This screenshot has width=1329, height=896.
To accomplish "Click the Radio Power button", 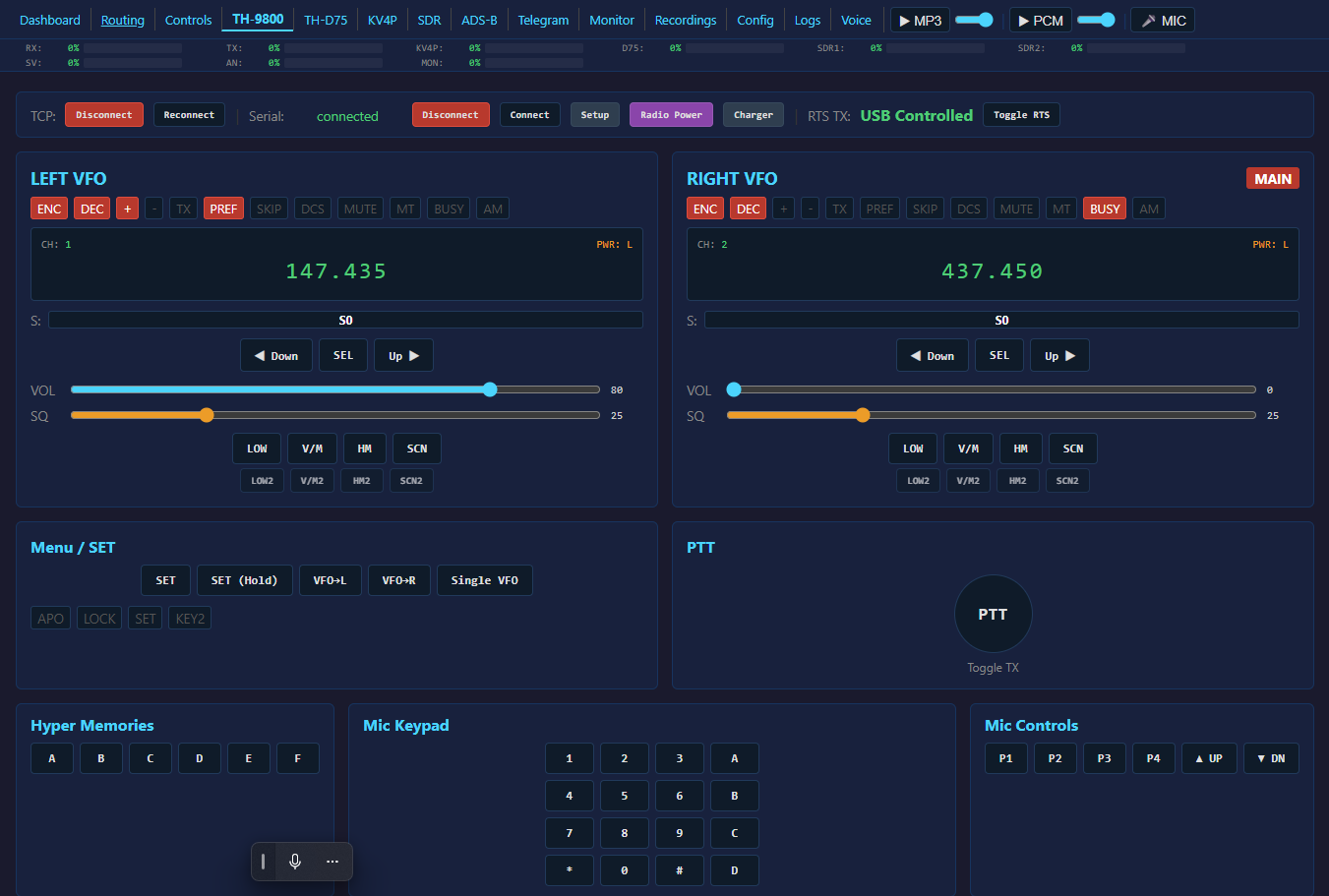I will [671, 115].
